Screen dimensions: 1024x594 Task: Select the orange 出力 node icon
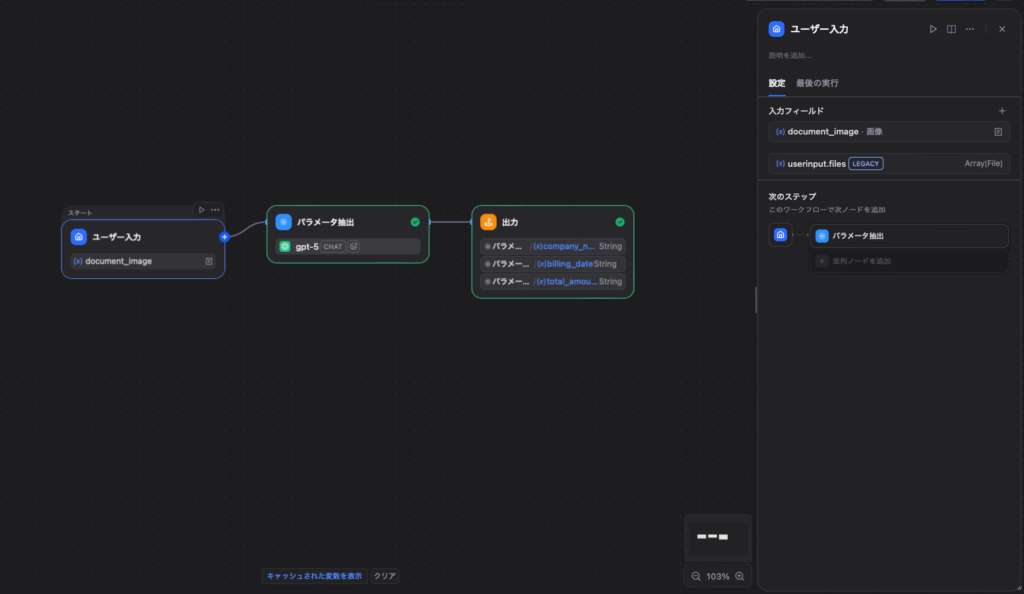(488, 222)
